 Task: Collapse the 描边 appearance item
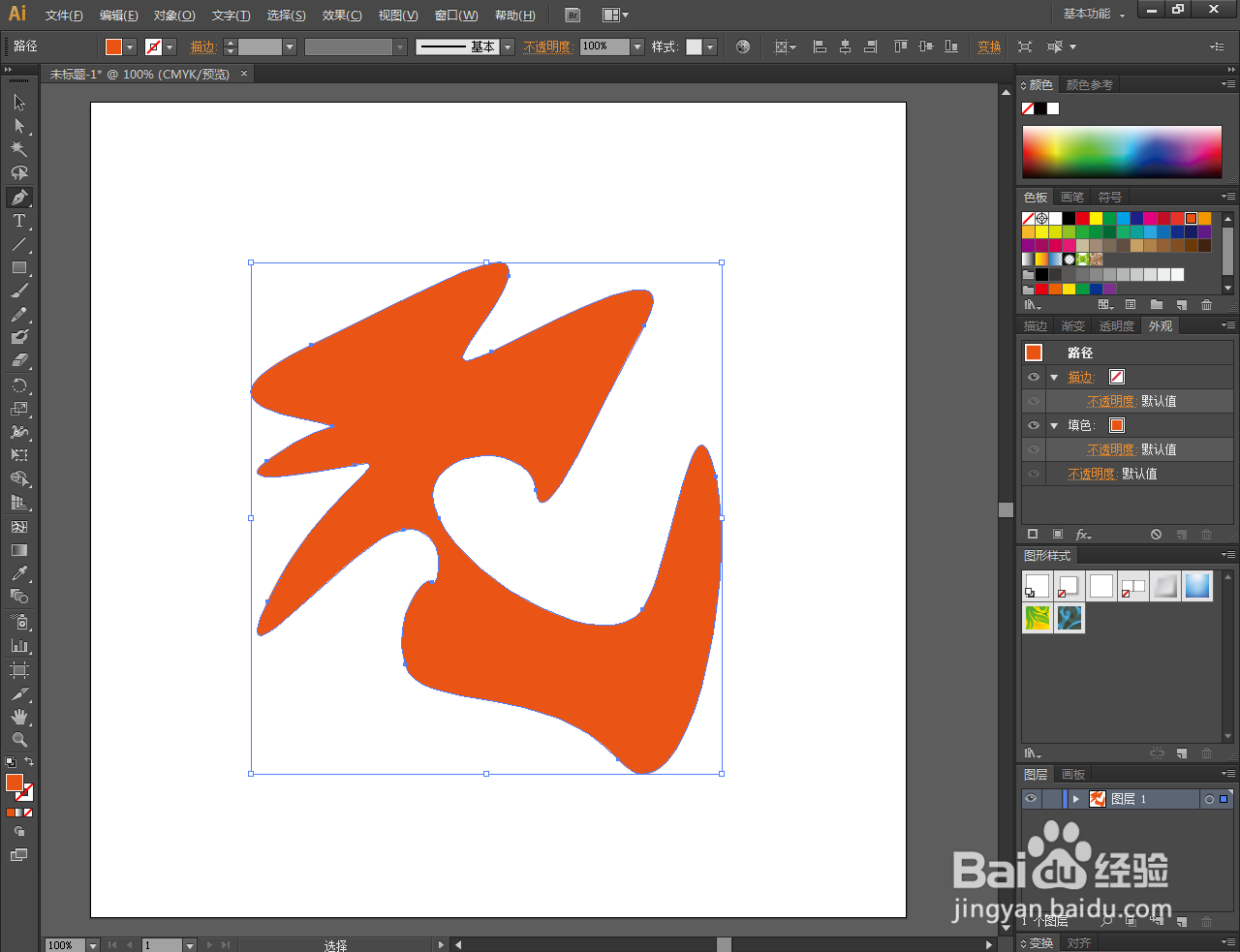pyautogui.click(x=1054, y=377)
